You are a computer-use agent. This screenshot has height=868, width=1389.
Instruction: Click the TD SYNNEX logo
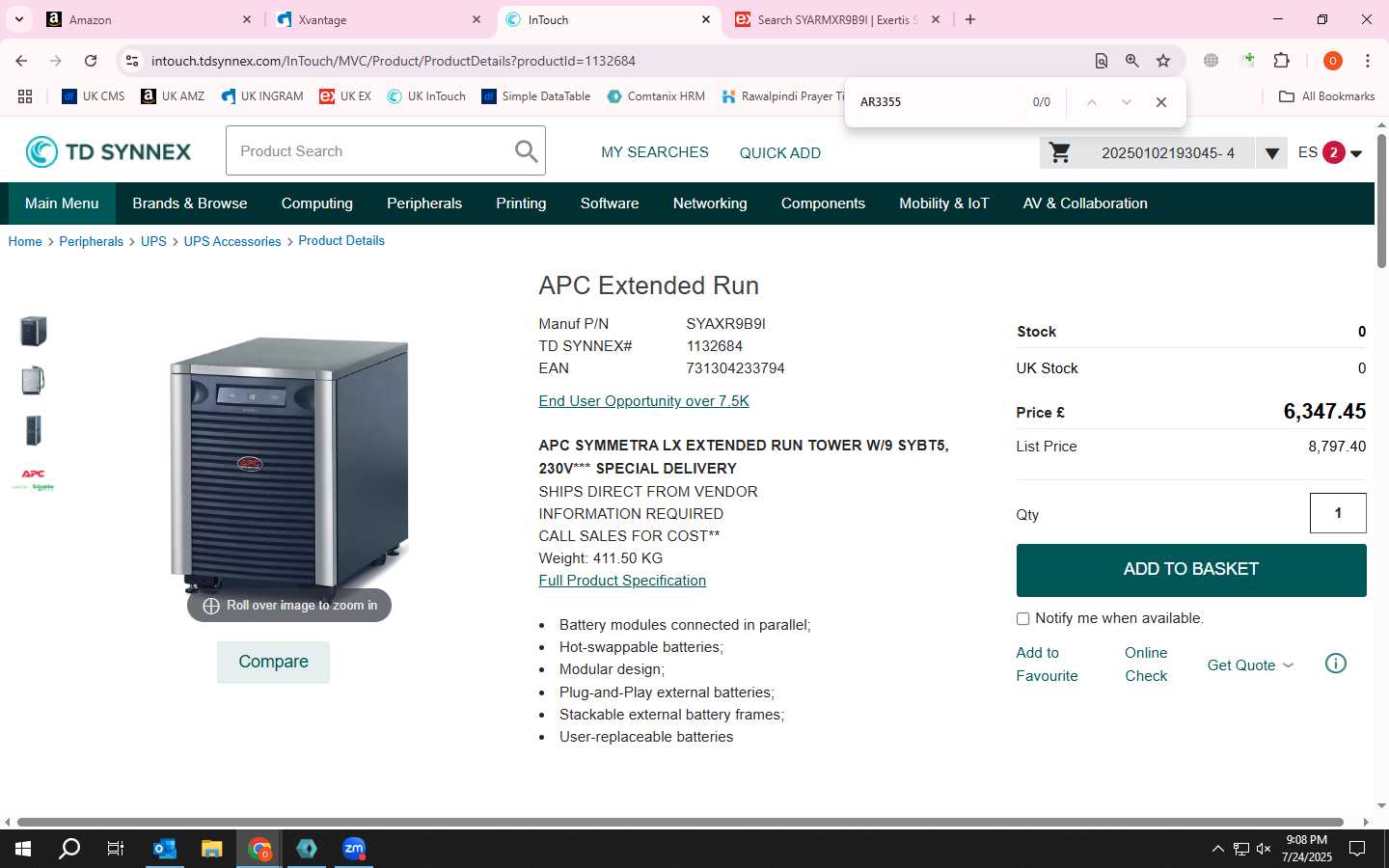(x=108, y=151)
